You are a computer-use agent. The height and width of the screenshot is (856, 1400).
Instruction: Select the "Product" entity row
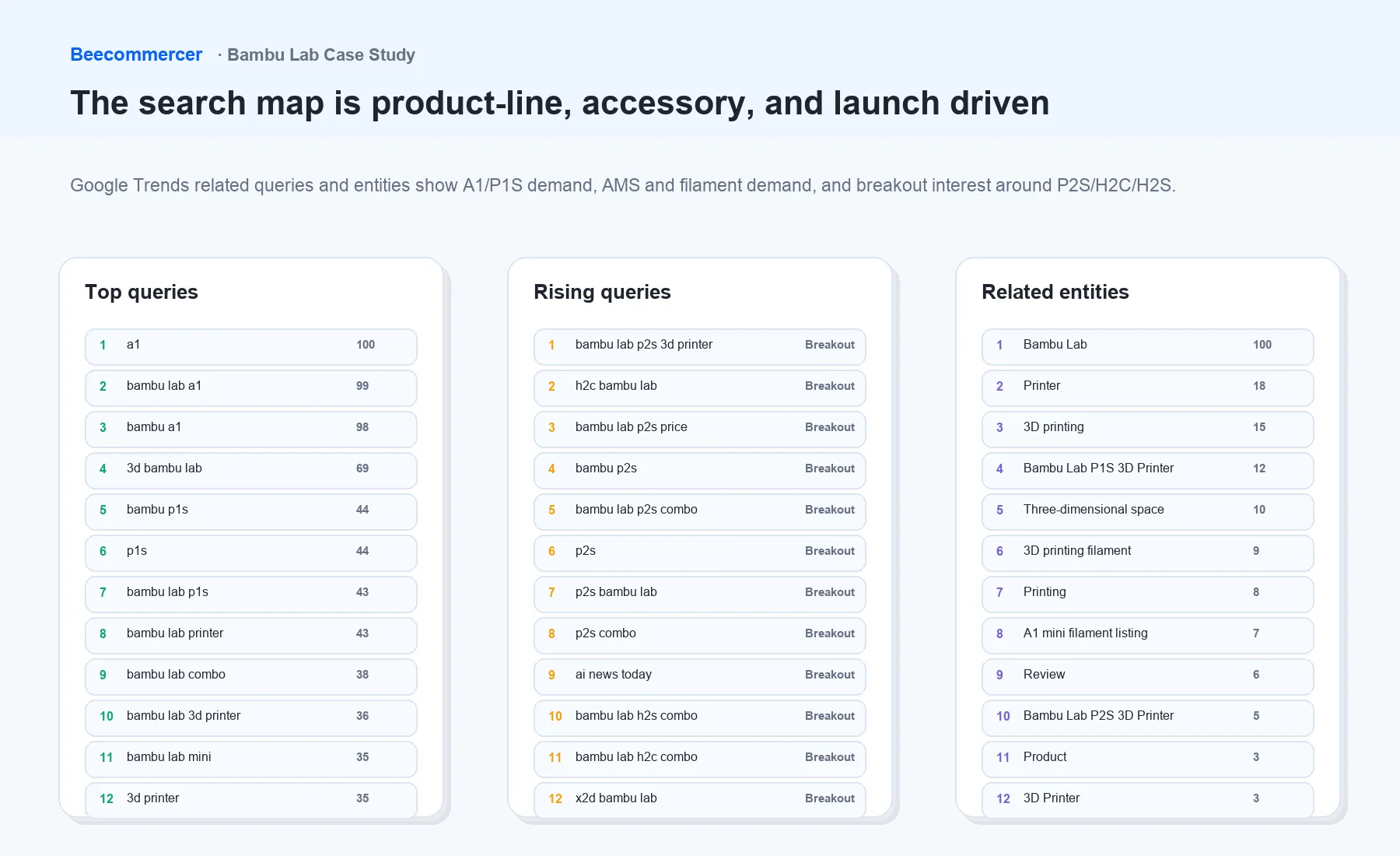[x=1148, y=759]
